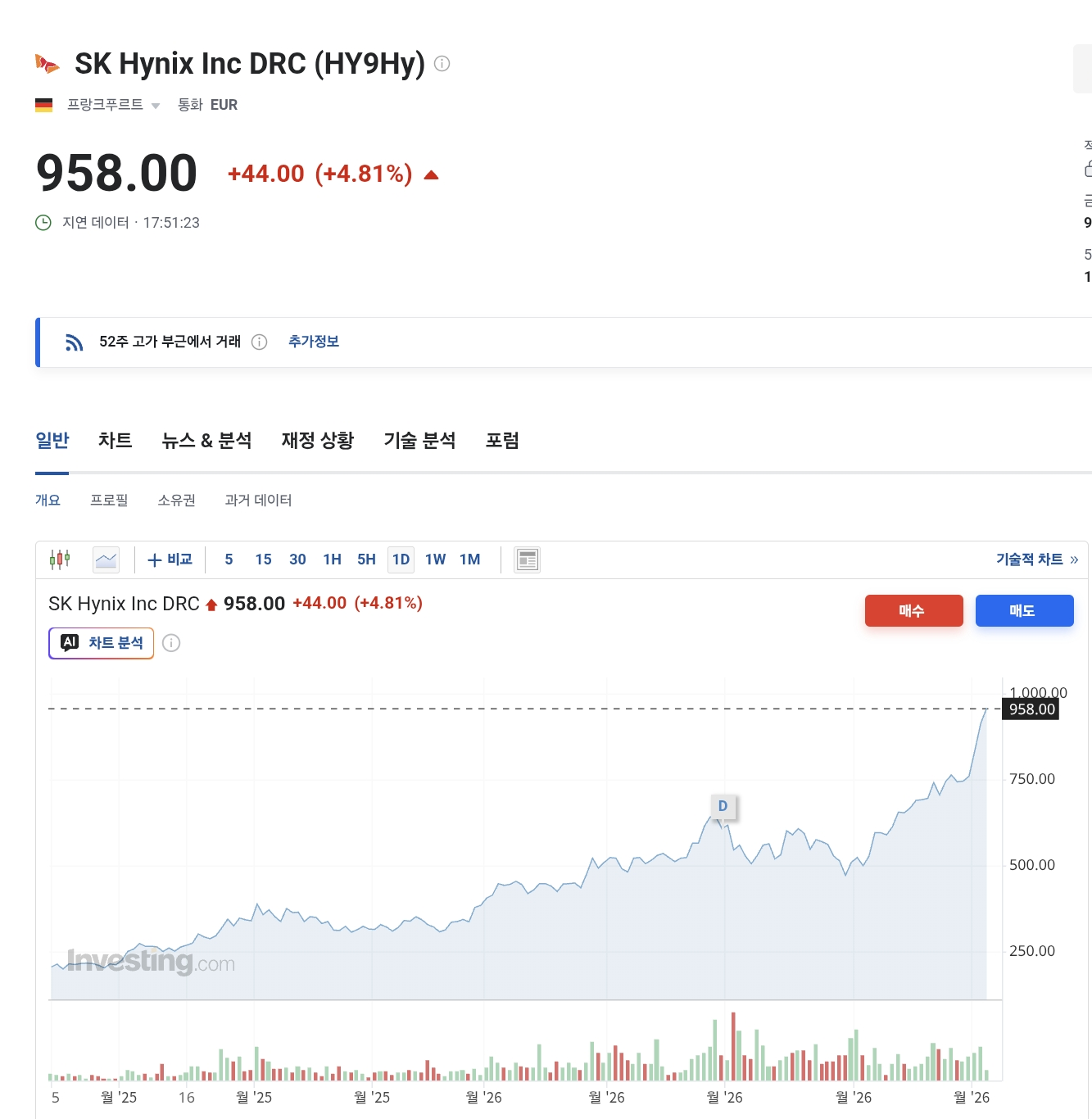The image size is (1092, 1119).
Task: Open the 기술적 차트 link
Action: pyautogui.click(x=1037, y=559)
